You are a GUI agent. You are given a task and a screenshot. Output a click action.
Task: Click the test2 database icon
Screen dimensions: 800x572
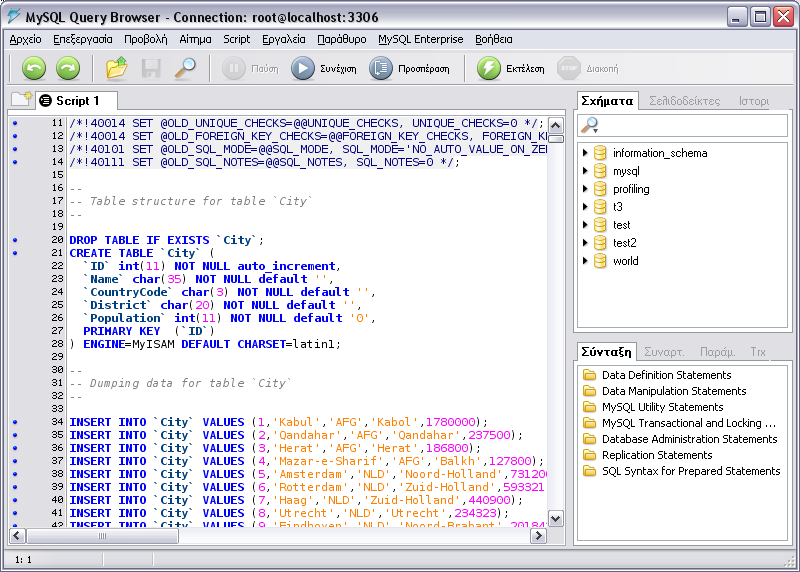click(600, 243)
